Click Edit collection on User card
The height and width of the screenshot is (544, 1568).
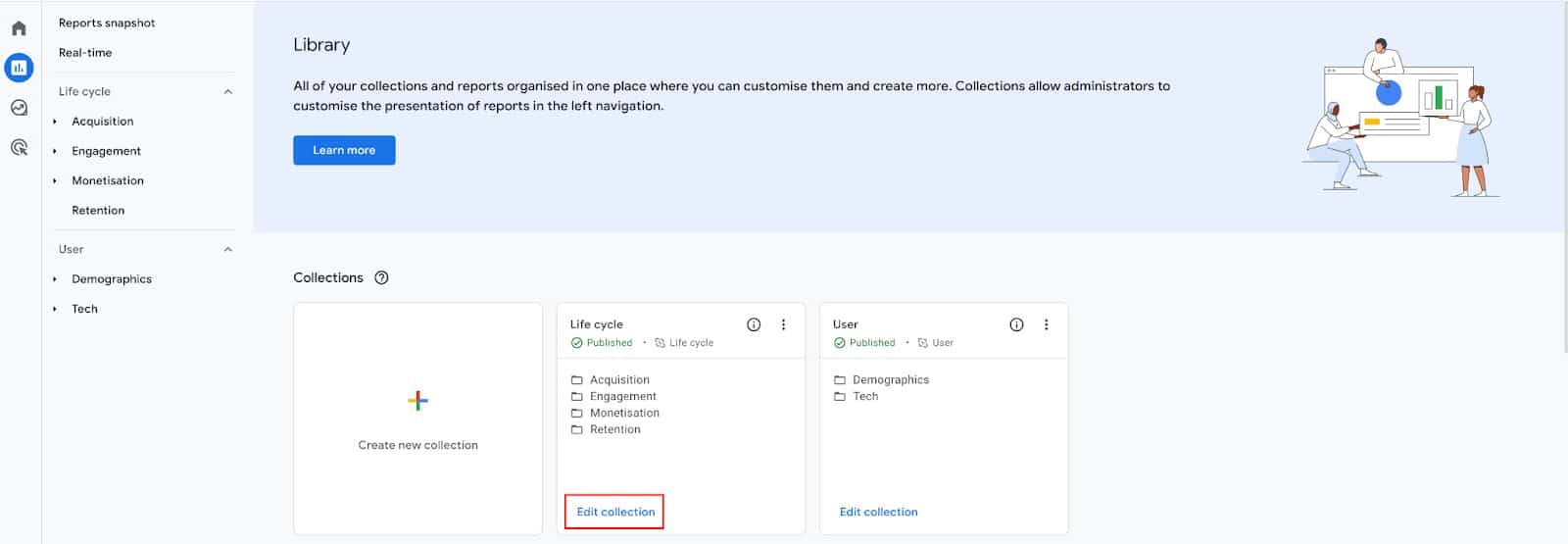tap(878, 512)
